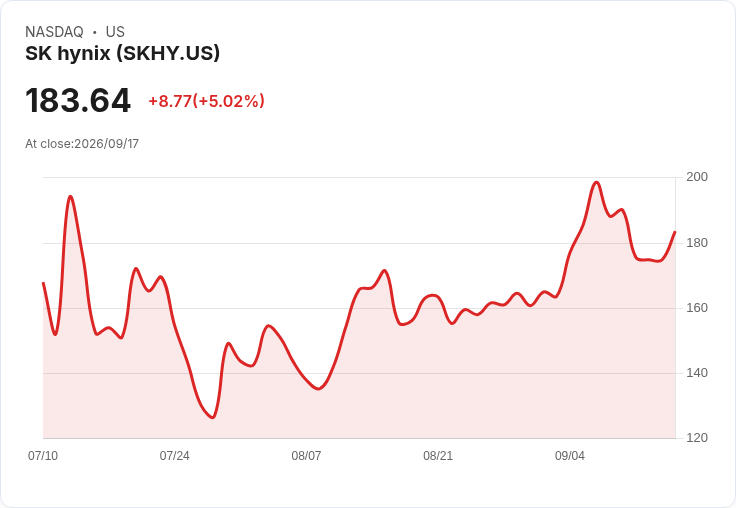Click the line's starting point above 07/10
This screenshot has height=508, width=736.
[x=43, y=283]
